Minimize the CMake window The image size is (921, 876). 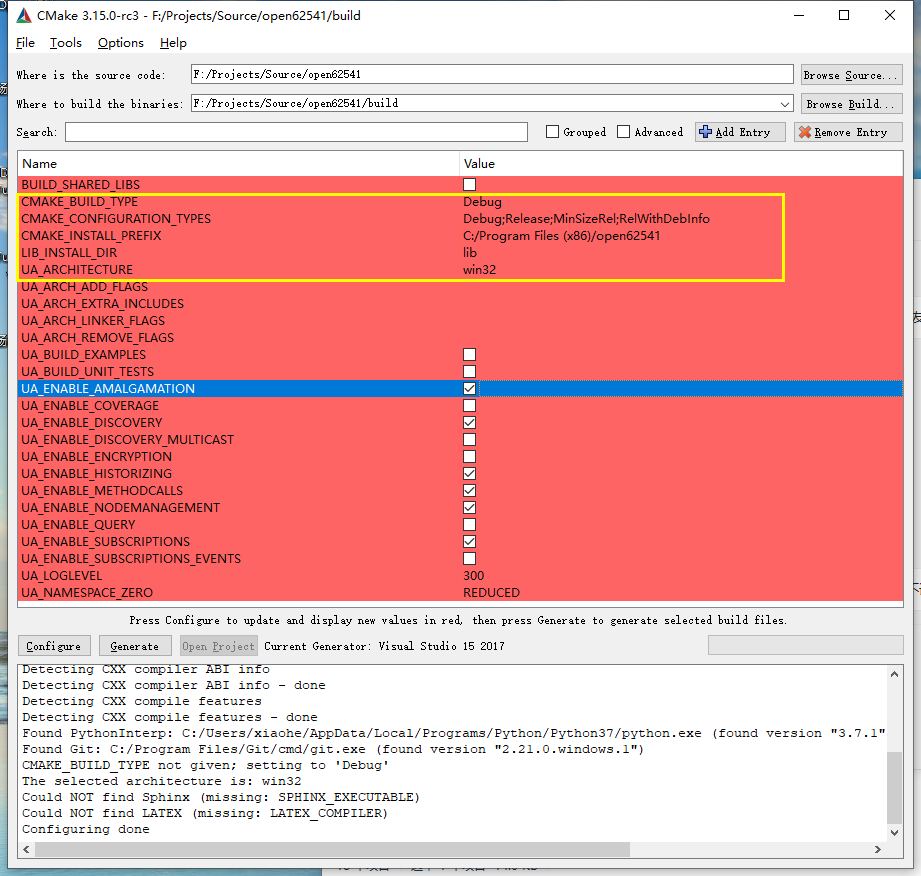click(799, 15)
